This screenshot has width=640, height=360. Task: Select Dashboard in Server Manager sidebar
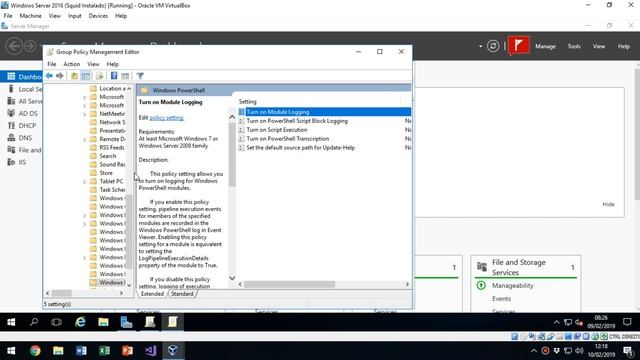21,77
